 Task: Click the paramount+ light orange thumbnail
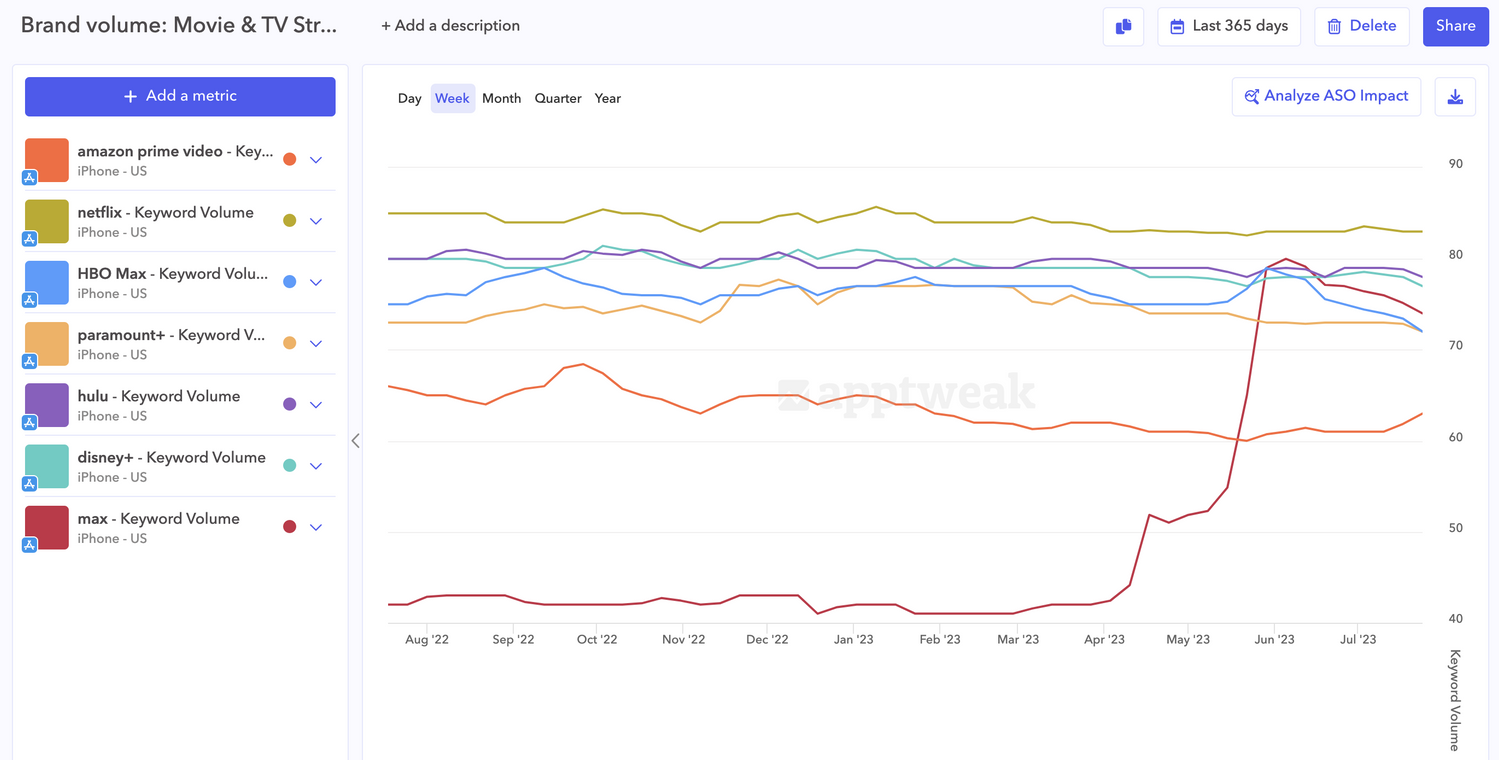pyautogui.click(x=47, y=344)
